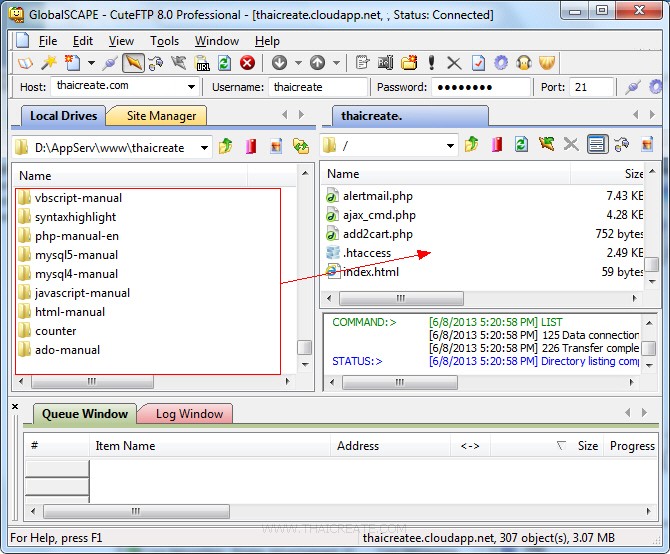Click the green Refresh icon in the main toolbar
670x554 pixels.
click(225, 63)
